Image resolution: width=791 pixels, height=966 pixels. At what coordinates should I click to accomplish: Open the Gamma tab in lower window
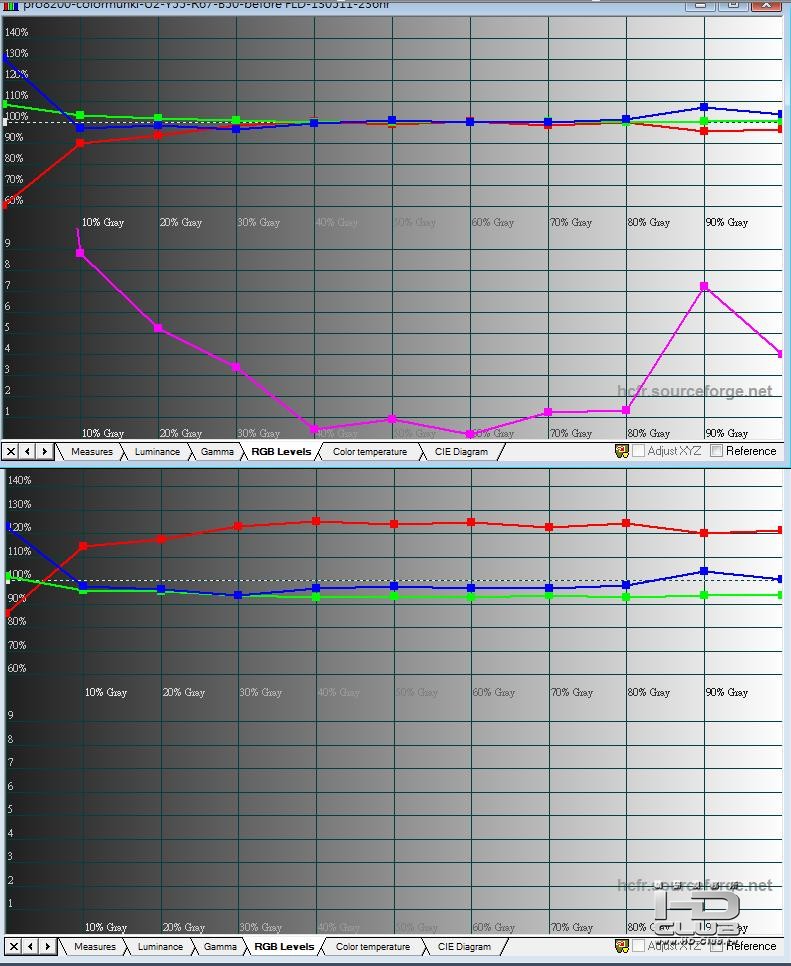tap(220, 946)
